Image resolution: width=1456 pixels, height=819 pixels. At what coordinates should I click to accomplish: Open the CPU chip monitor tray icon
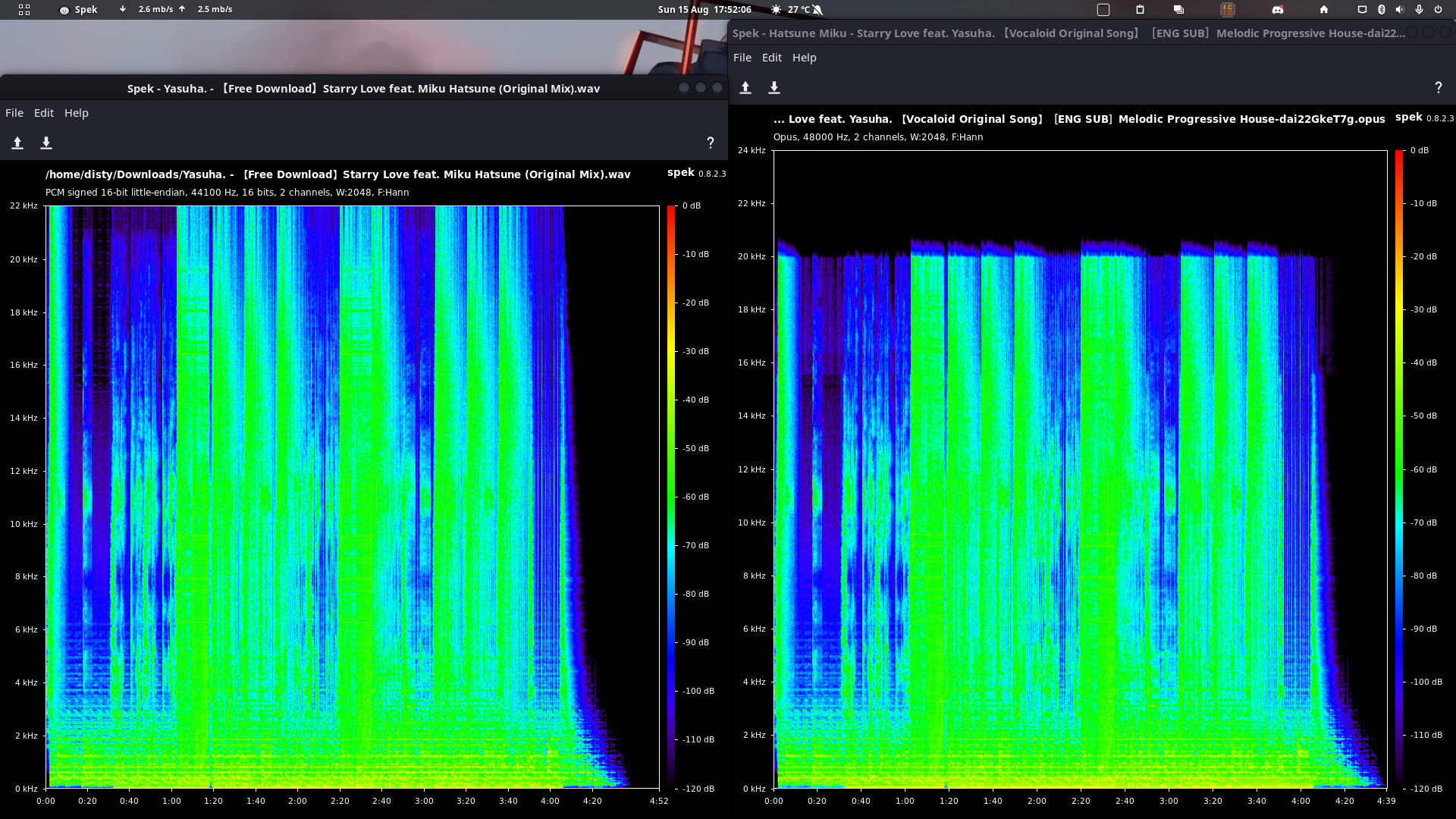click(1228, 10)
